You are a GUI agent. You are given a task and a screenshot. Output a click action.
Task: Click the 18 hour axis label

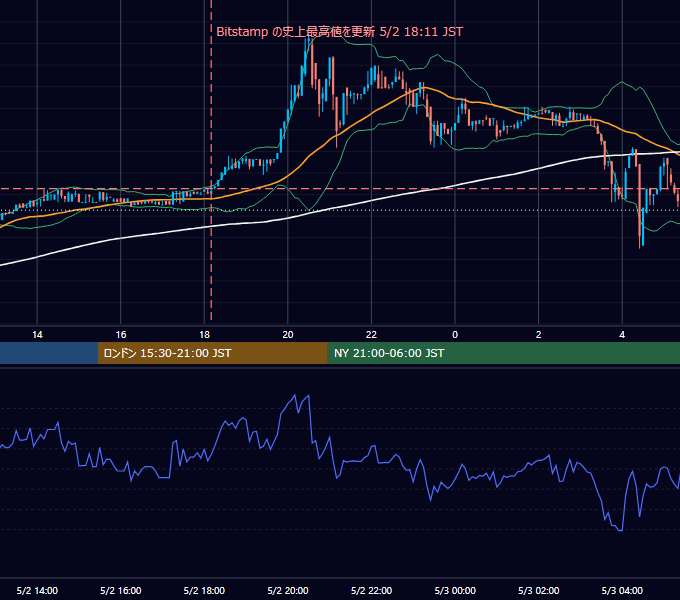coord(204,335)
